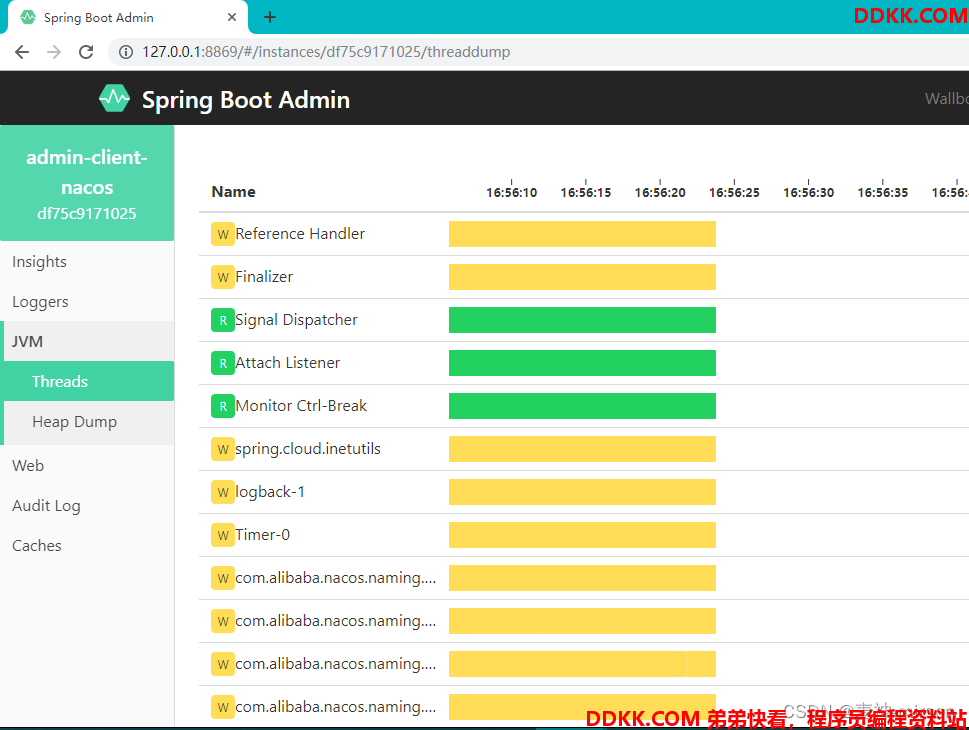
Task: Click the 16:56:20 time axis label
Action: coord(660,193)
